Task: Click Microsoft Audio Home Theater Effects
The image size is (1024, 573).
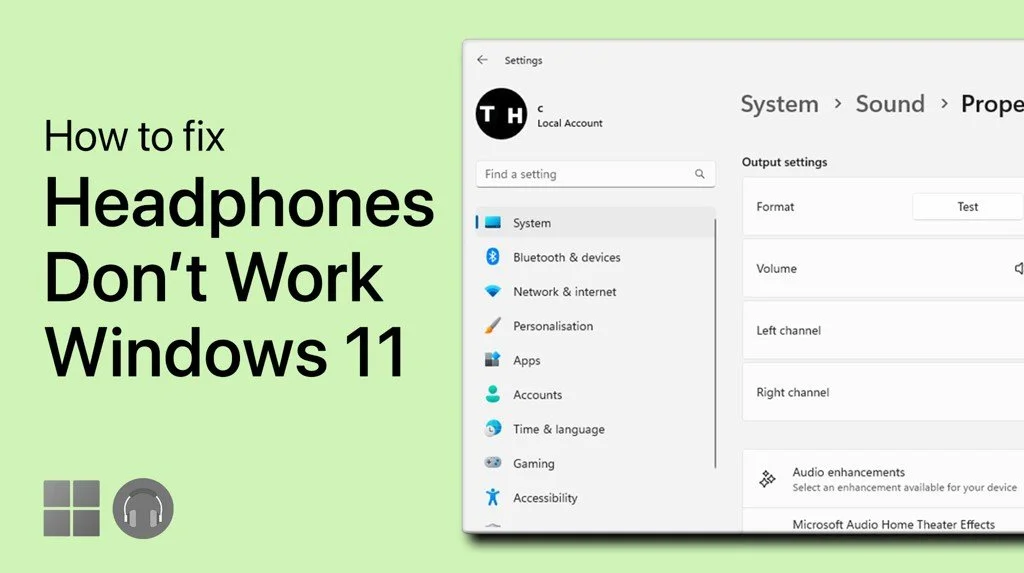Action: point(893,525)
